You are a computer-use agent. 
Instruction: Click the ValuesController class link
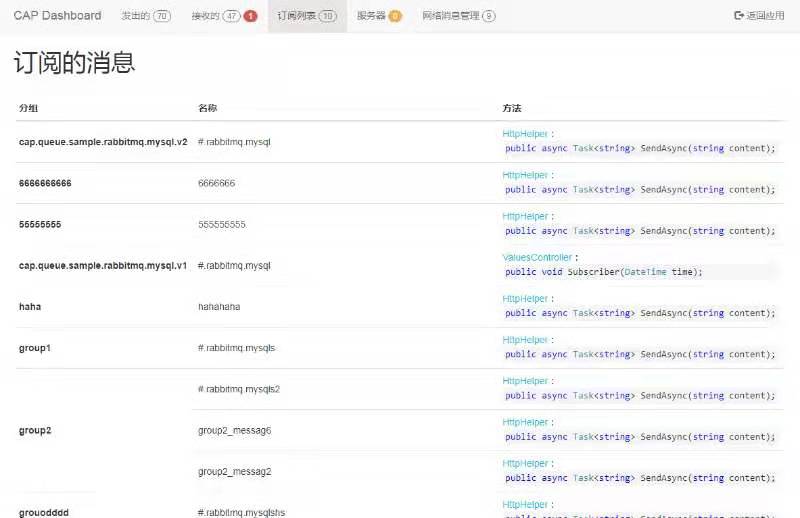tap(537, 257)
